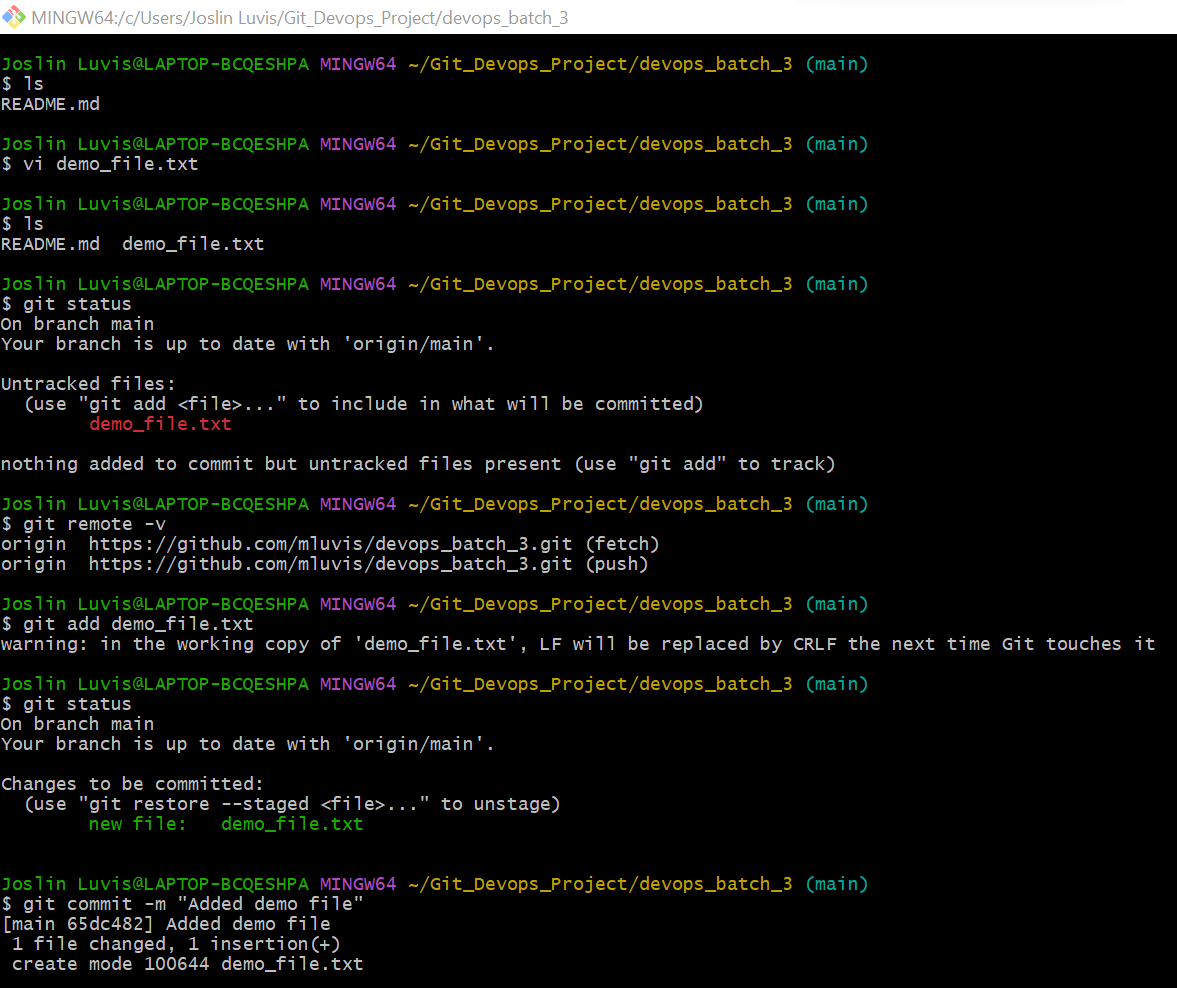Click the 'nothing added to commit' message
Viewport: 1177px width, 988px height.
[418, 465]
